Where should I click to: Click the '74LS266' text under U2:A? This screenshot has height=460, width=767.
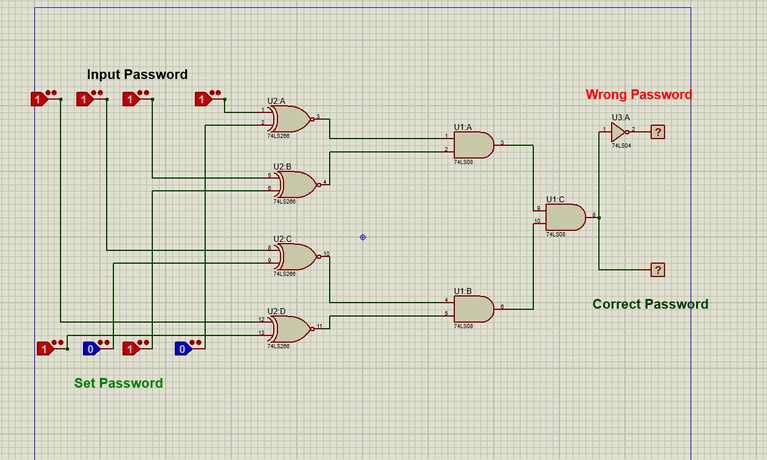click(x=278, y=136)
